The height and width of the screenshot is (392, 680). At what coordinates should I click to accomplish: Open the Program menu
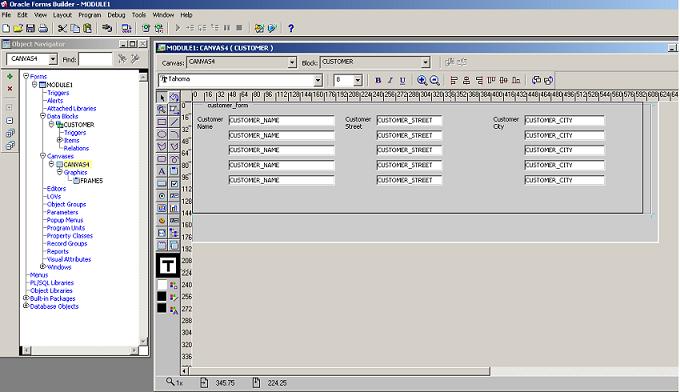click(89, 15)
